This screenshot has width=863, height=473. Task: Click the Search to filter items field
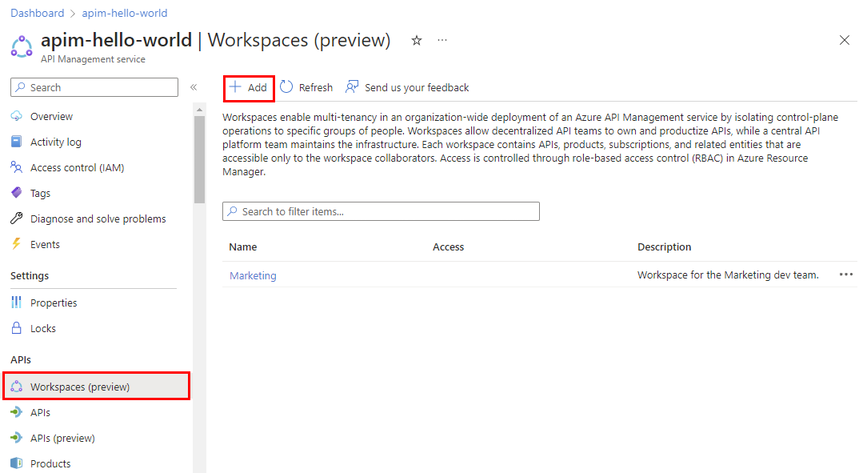pos(381,211)
